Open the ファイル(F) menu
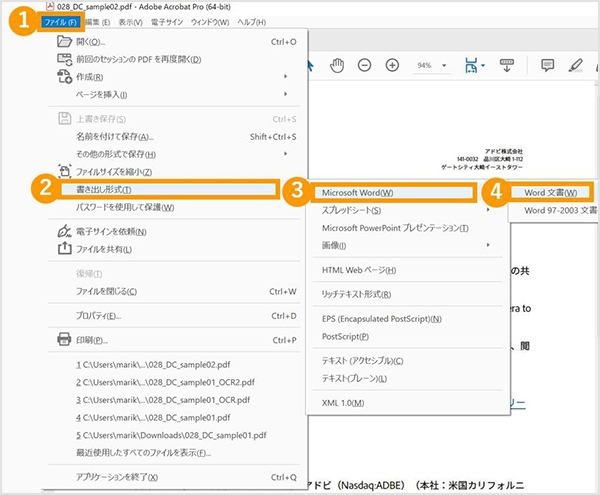Image resolution: width=600 pixels, height=495 pixels. coord(60,22)
